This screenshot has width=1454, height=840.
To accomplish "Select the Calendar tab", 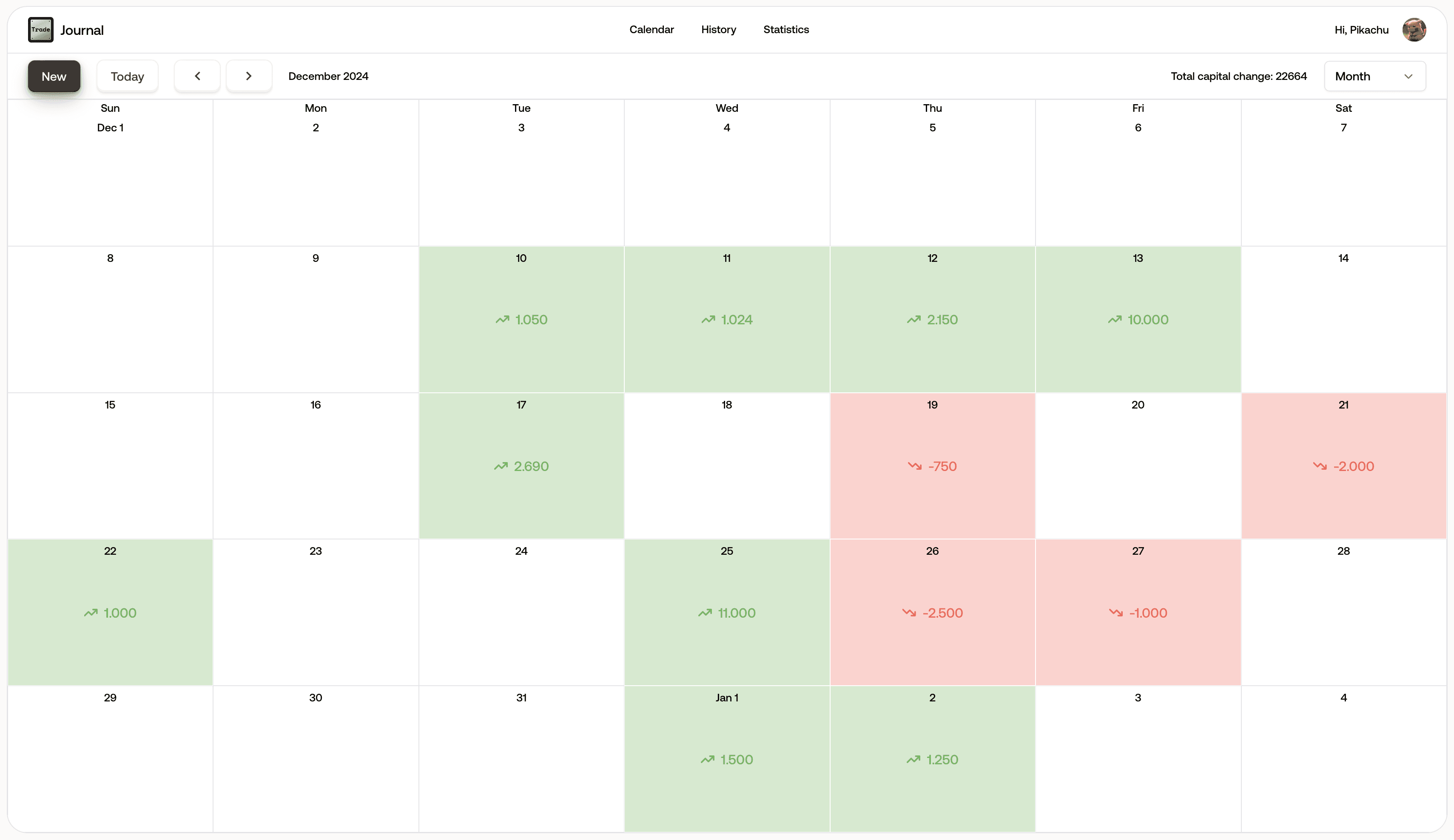I will pyautogui.click(x=652, y=29).
